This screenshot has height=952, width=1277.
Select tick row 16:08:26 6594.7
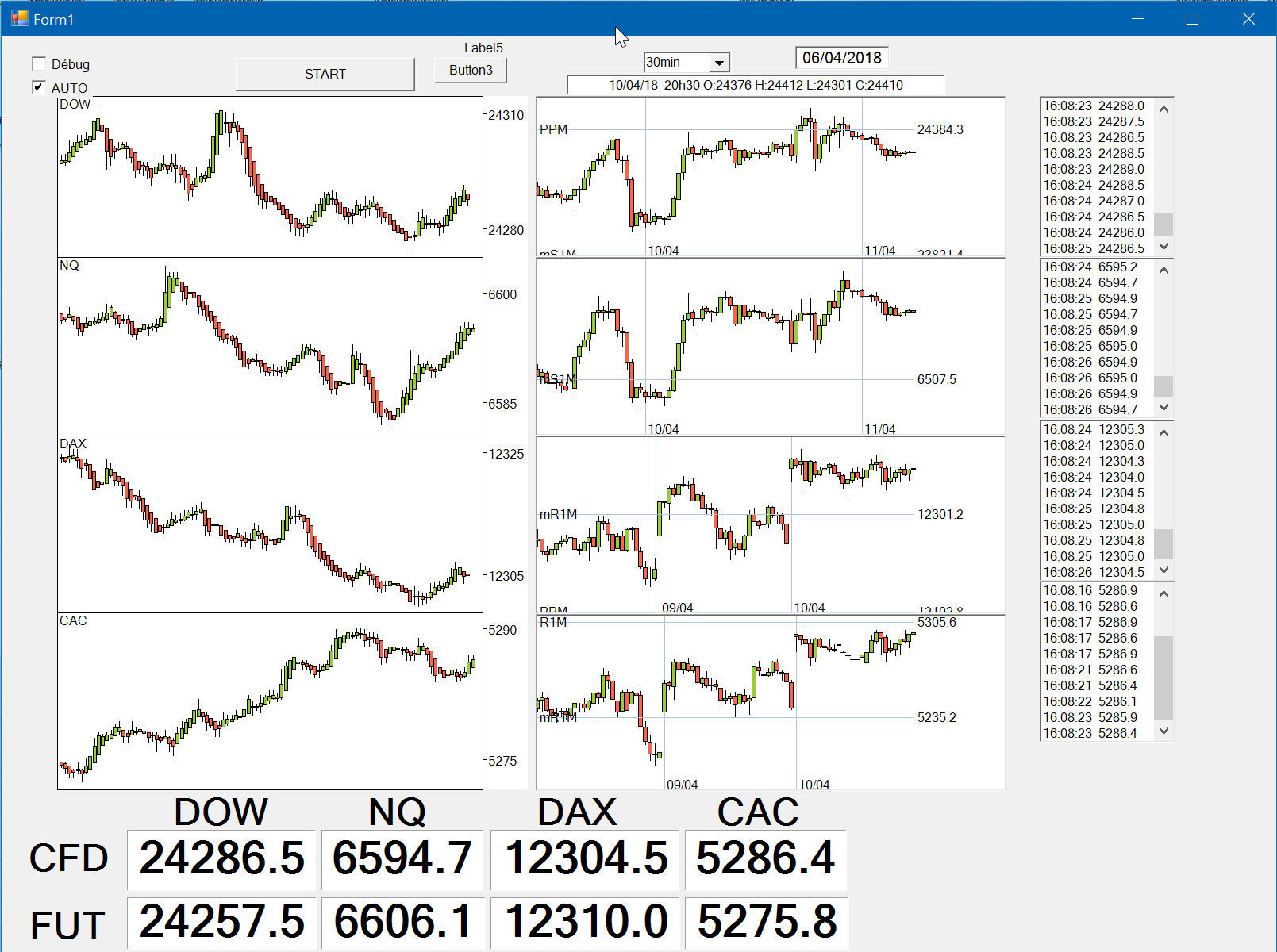pyautogui.click(x=1097, y=409)
